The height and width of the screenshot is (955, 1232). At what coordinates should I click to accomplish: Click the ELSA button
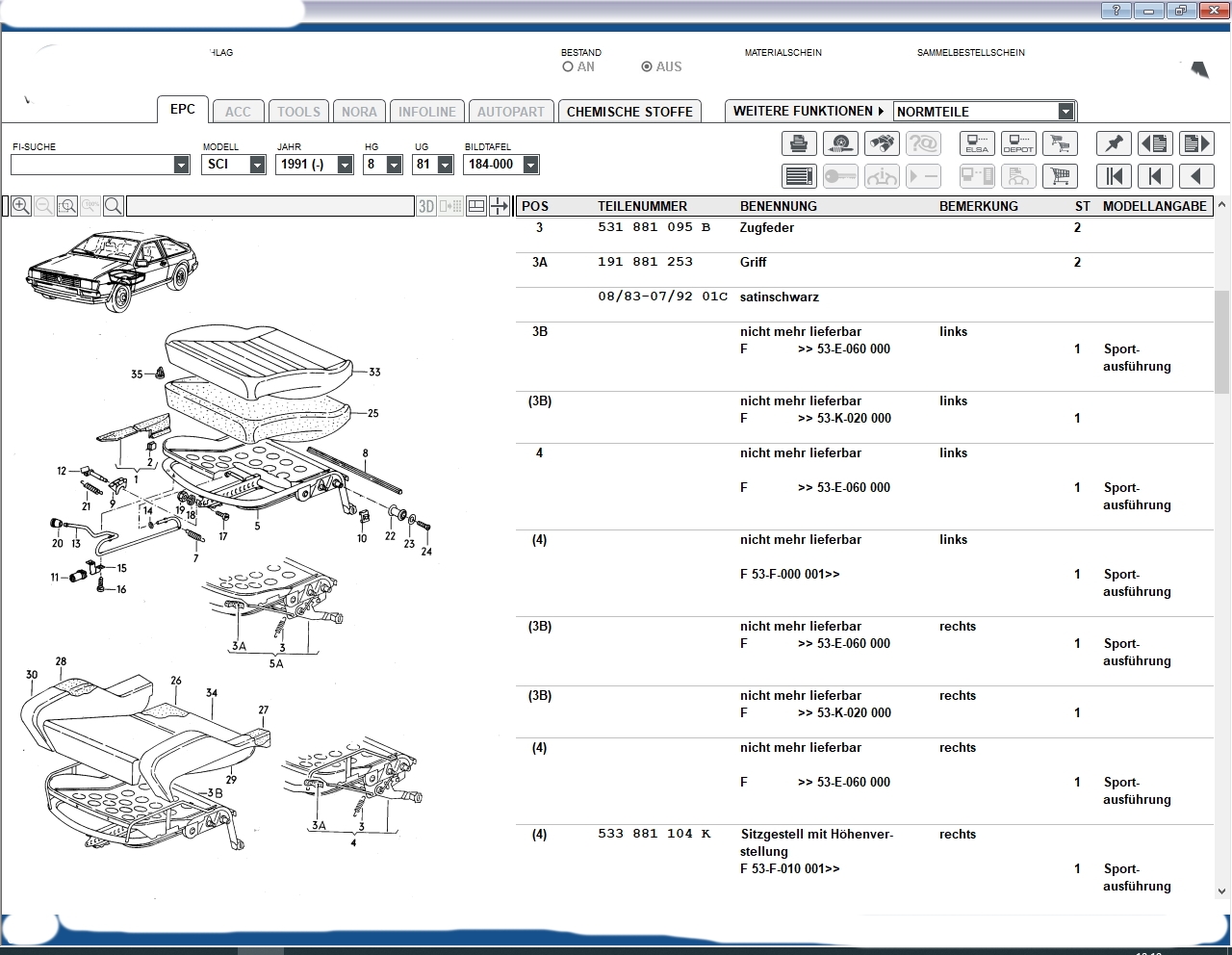[x=977, y=144]
